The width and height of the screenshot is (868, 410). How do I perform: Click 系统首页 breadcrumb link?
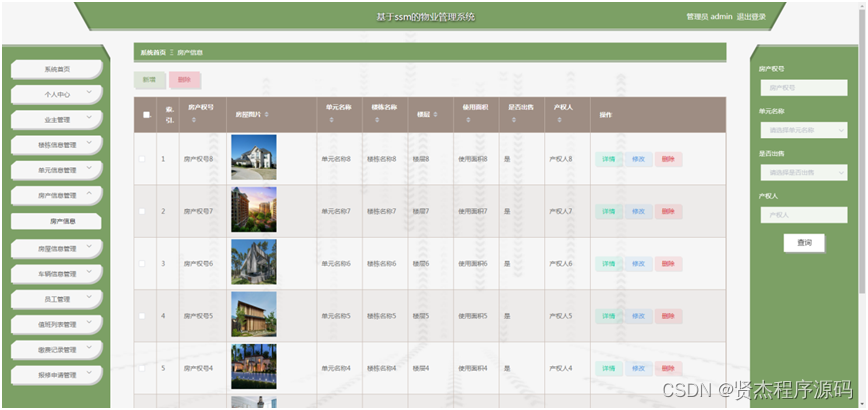[x=153, y=53]
